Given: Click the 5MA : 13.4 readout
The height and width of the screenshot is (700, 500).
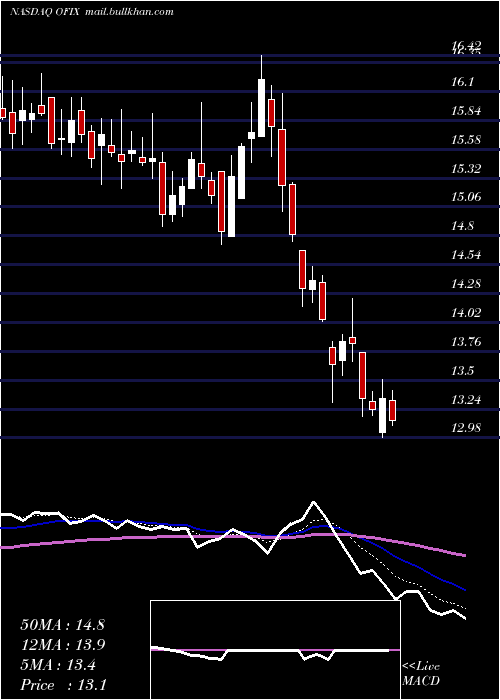Looking at the screenshot, I should click(x=58, y=665).
